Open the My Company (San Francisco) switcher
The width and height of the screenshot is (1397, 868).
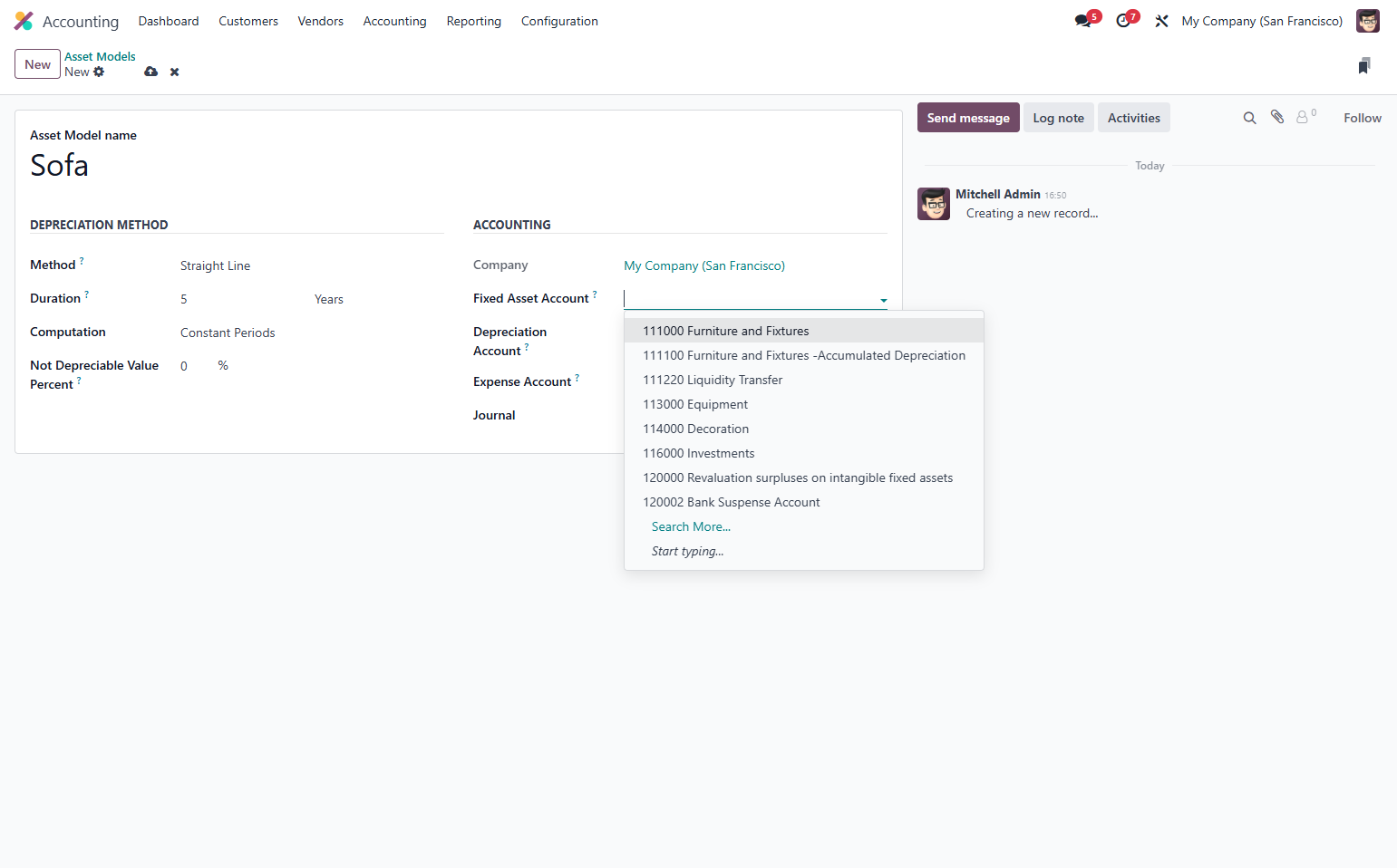[1262, 21]
